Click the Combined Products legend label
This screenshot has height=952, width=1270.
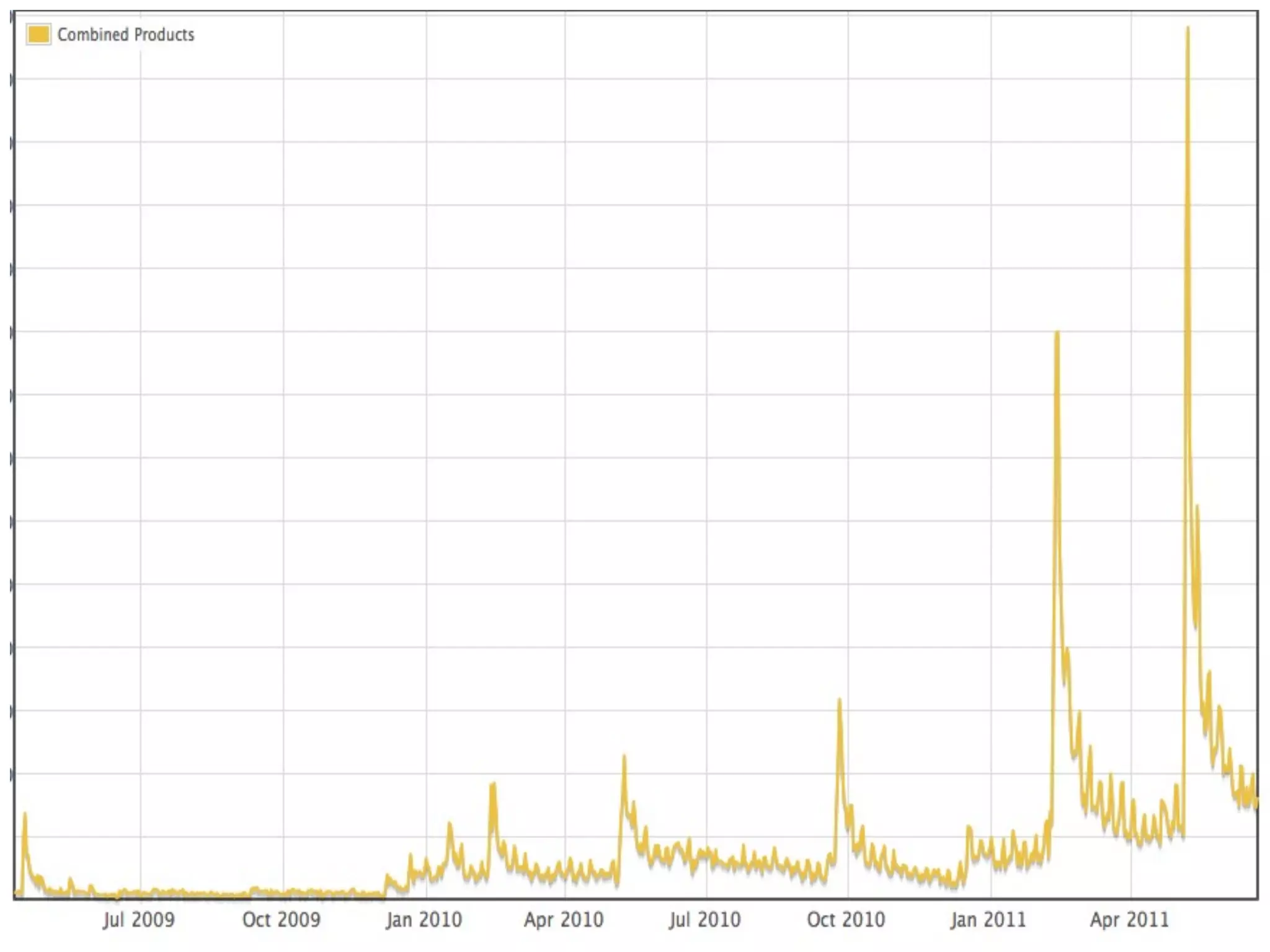coord(125,35)
